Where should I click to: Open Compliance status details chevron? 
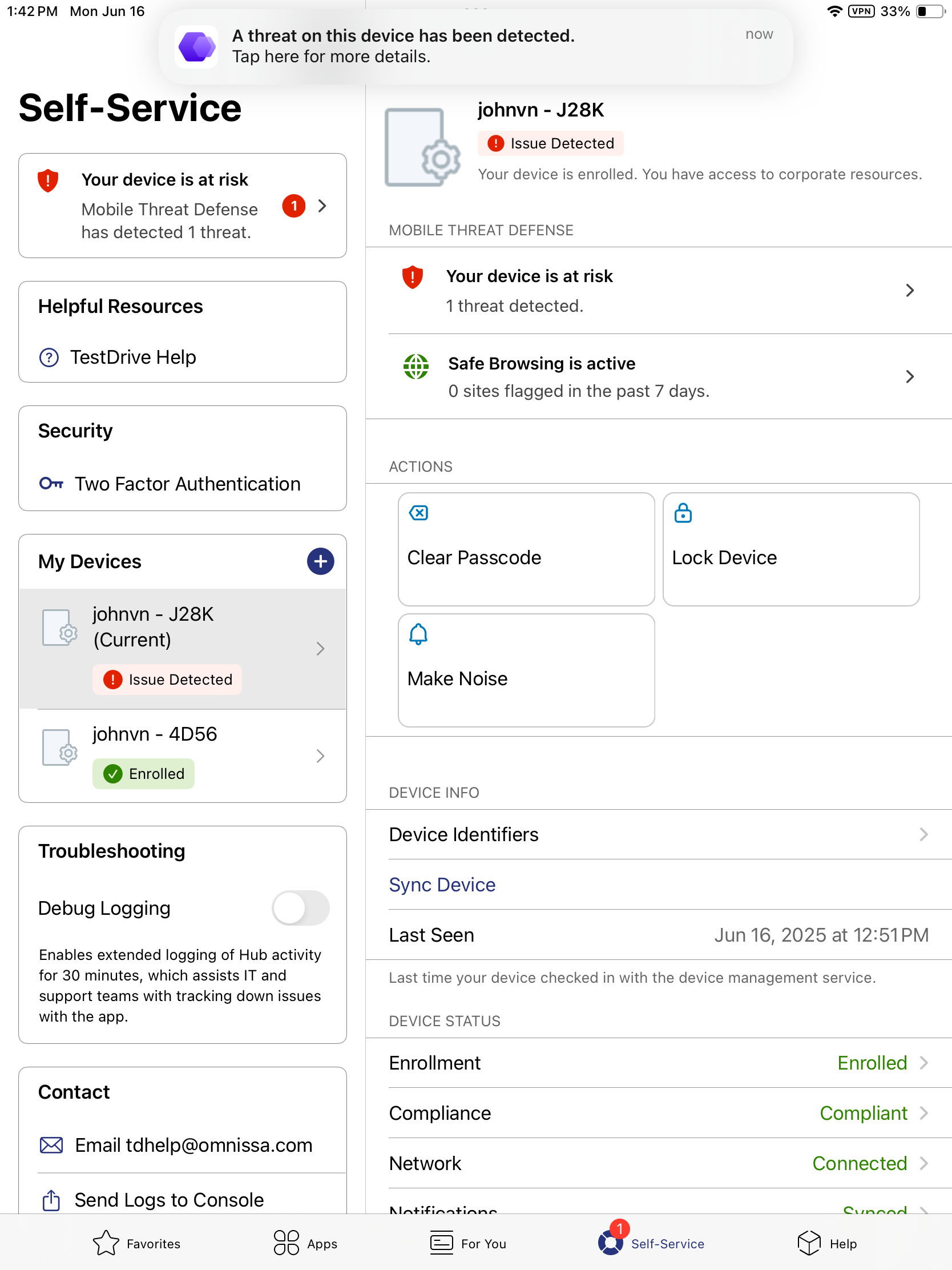[923, 1113]
